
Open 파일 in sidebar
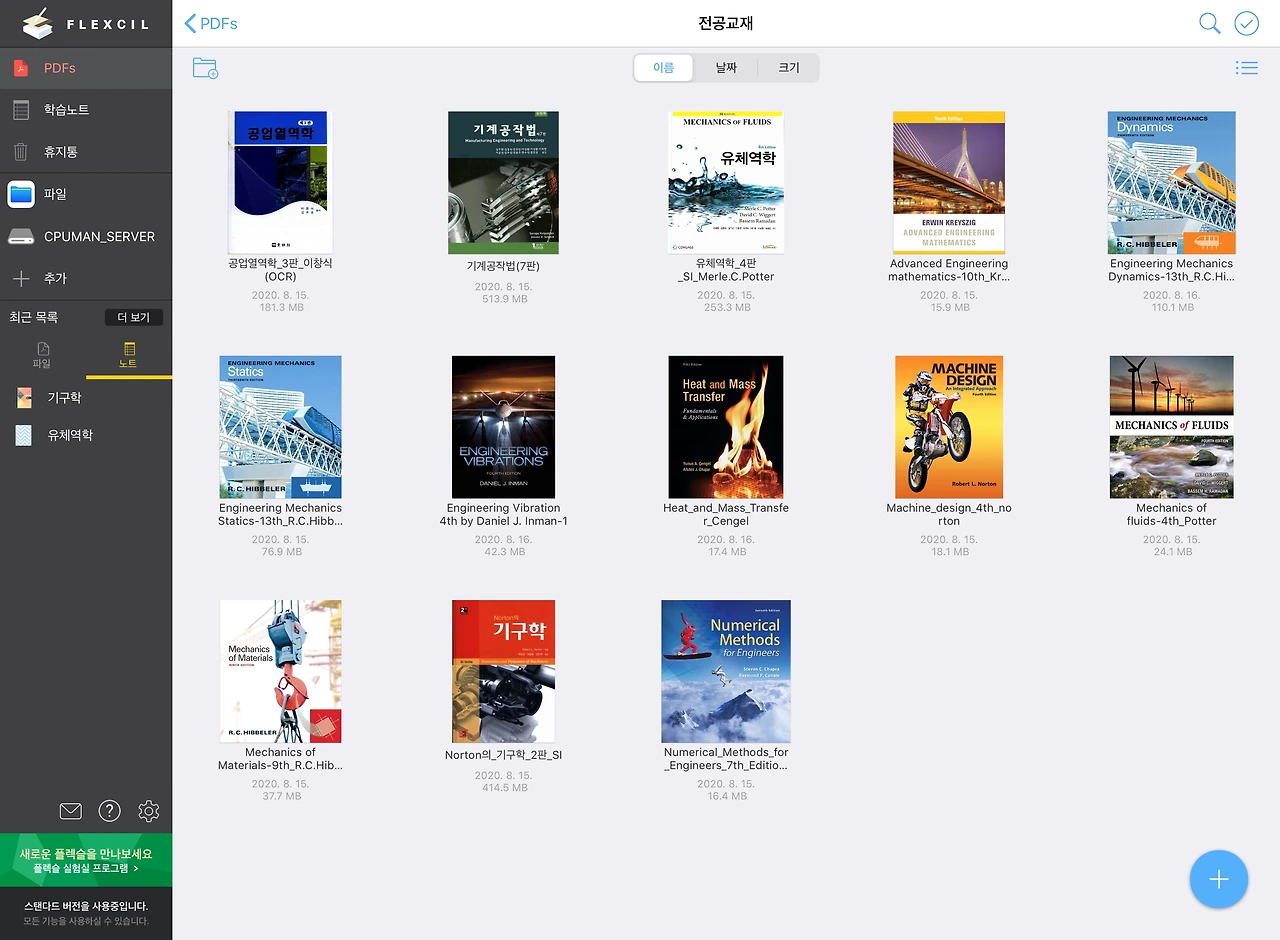[86, 194]
